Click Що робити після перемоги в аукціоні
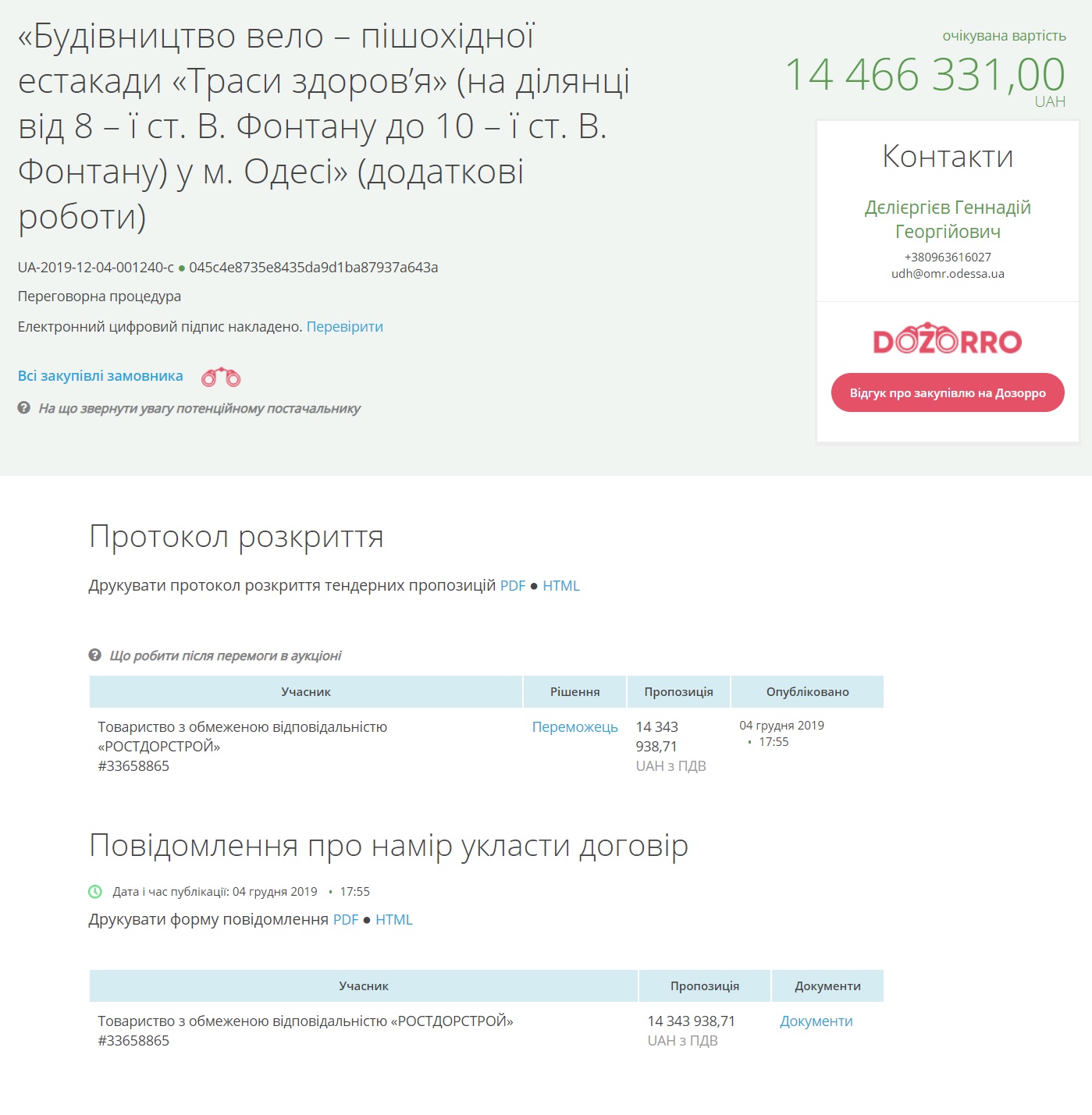 point(226,656)
